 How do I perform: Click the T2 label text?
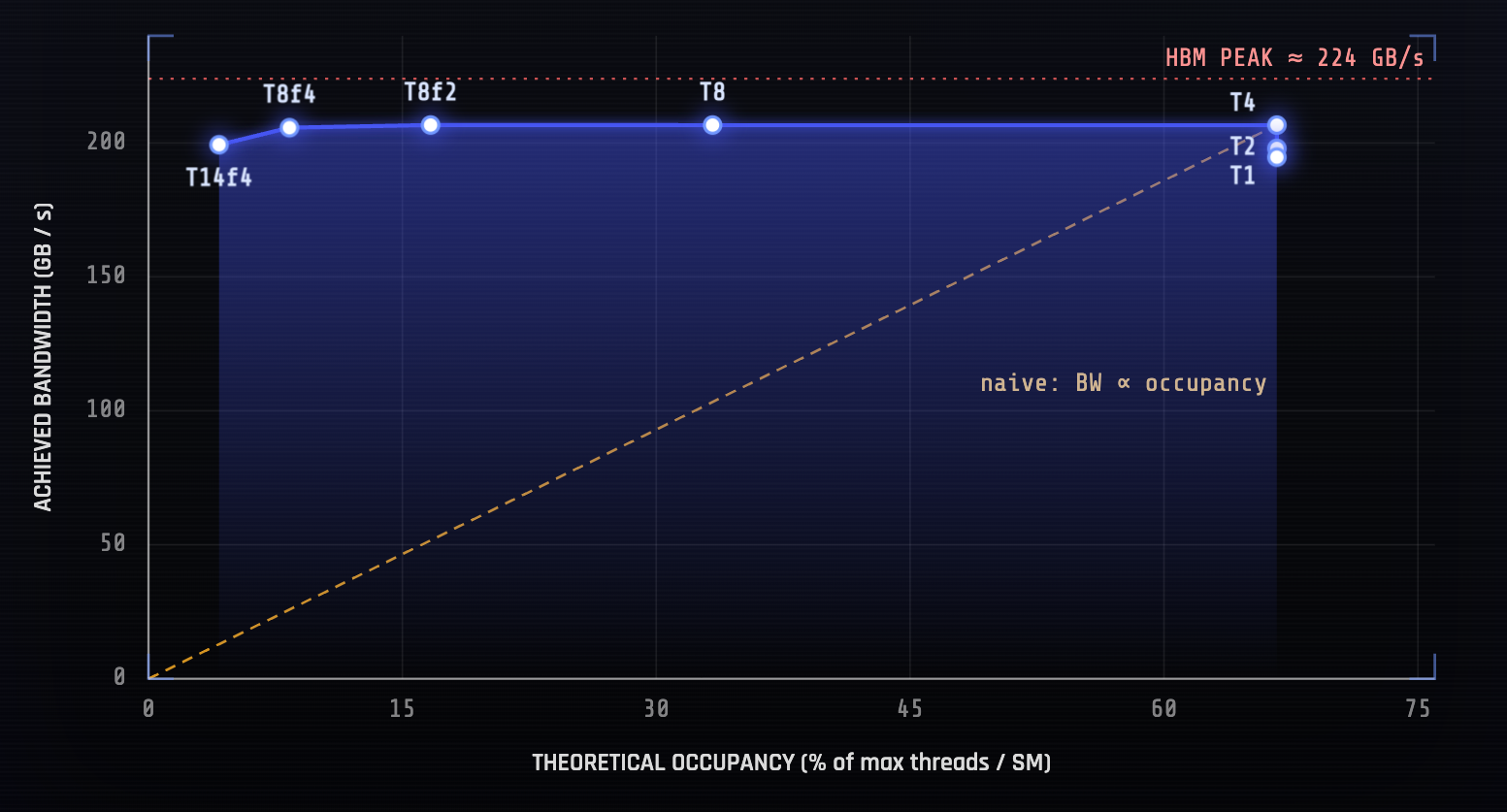point(1242,146)
